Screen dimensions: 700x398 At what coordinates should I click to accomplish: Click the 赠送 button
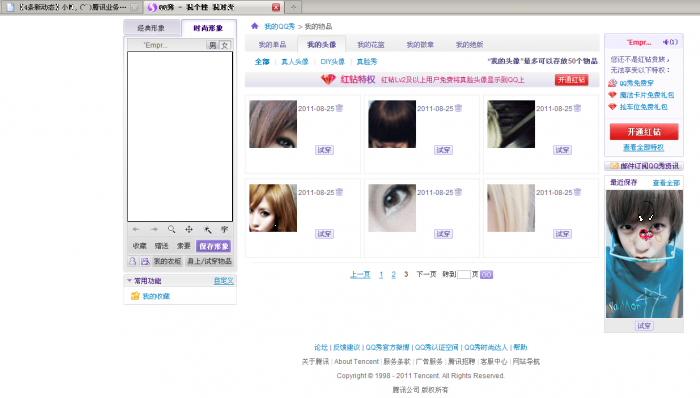[162, 246]
